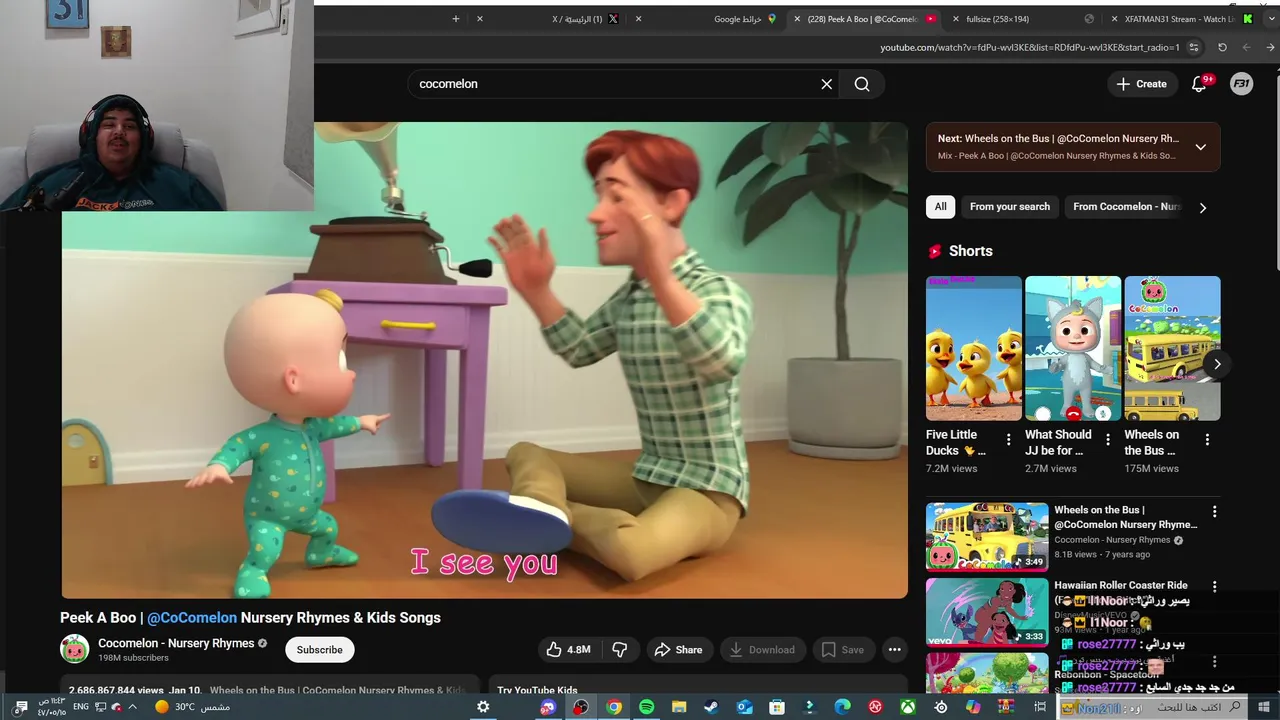Dislike the Peek A Boo video
1280x720 pixels.
(x=620, y=650)
